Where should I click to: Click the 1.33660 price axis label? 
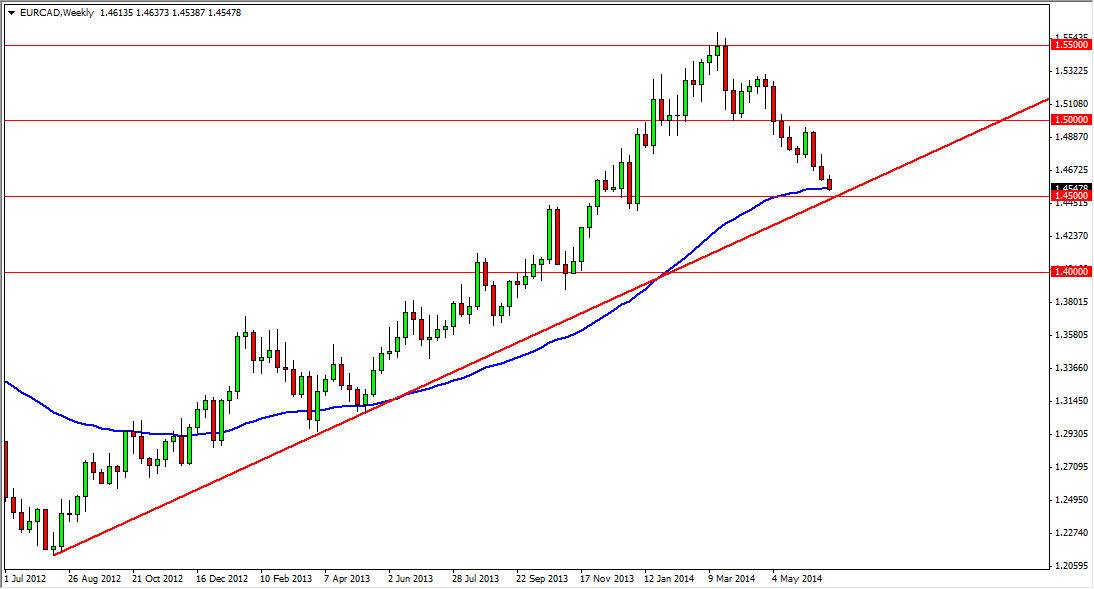click(x=1072, y=368)
